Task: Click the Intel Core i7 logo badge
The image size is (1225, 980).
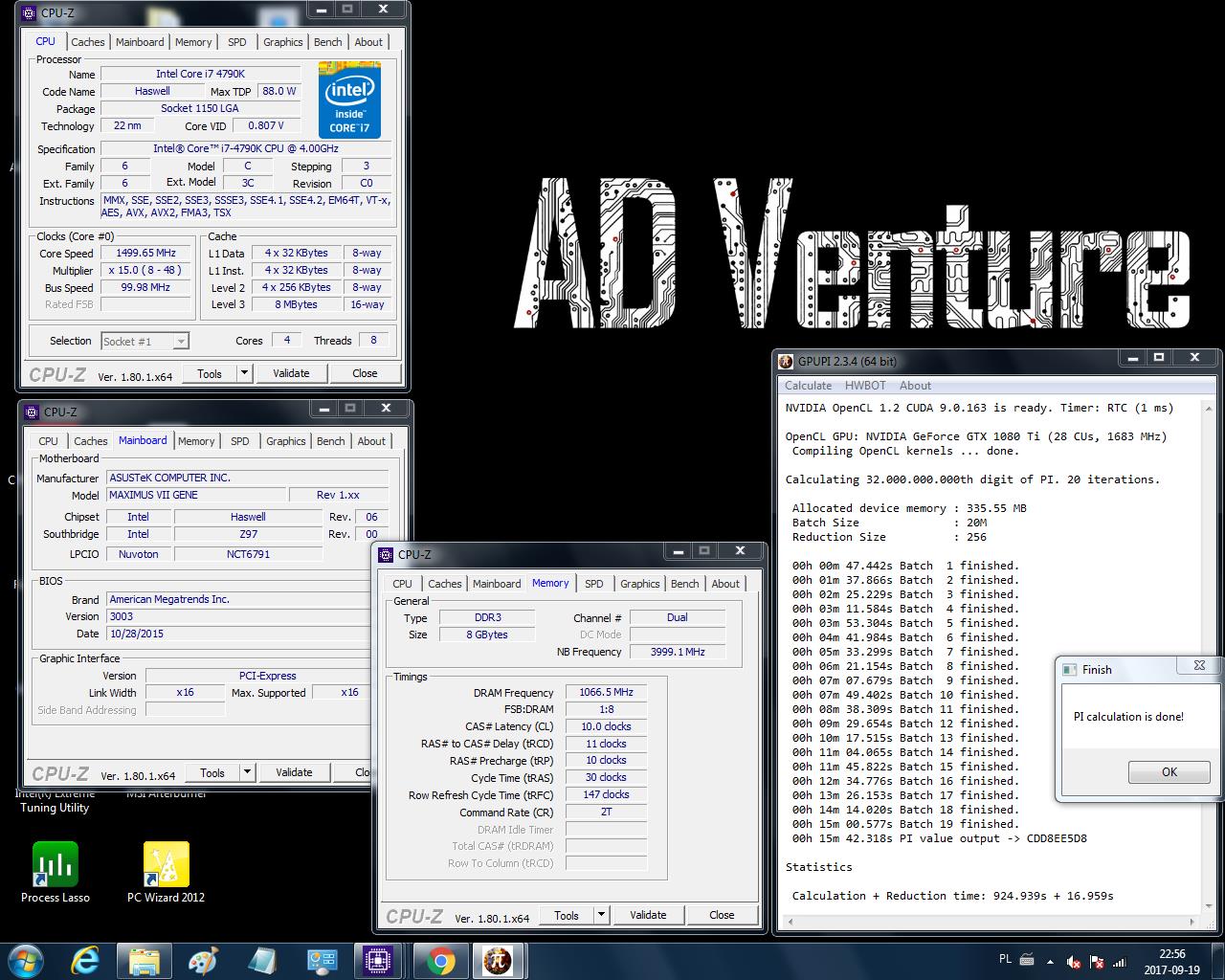Action: click(349, 100)
